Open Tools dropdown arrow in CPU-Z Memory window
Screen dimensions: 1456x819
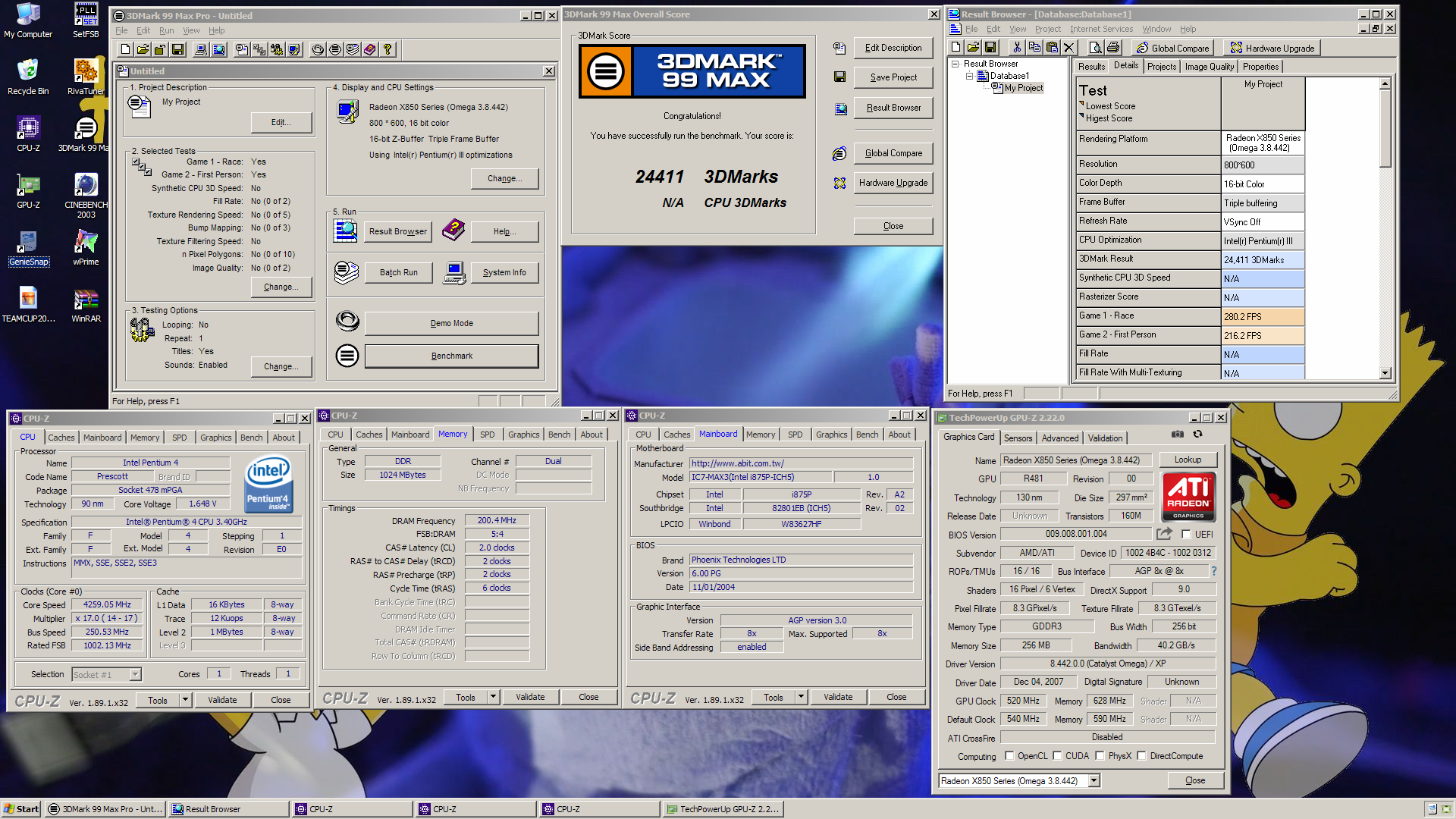pyautogui.click(x=493, y=697)
